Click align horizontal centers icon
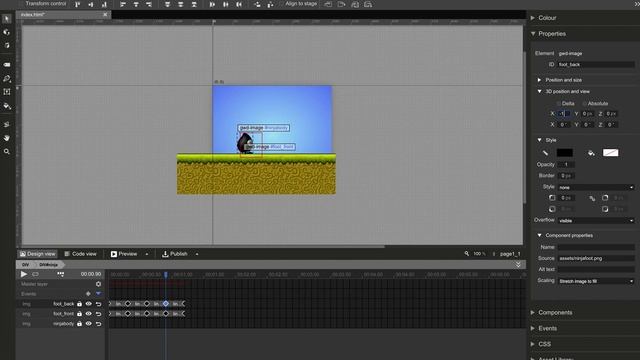The height and width of the screenshot is (360, 640). pos(136,4)
